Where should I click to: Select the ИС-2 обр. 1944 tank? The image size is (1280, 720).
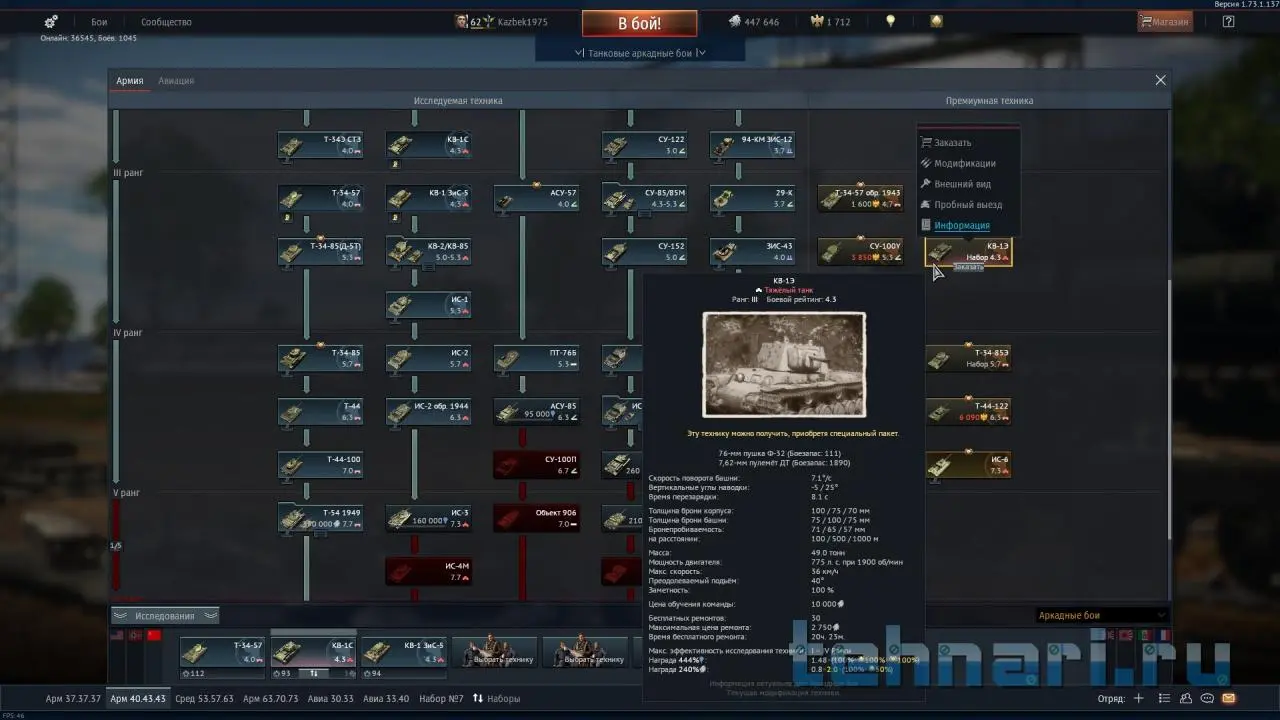[x=428, y=411]
